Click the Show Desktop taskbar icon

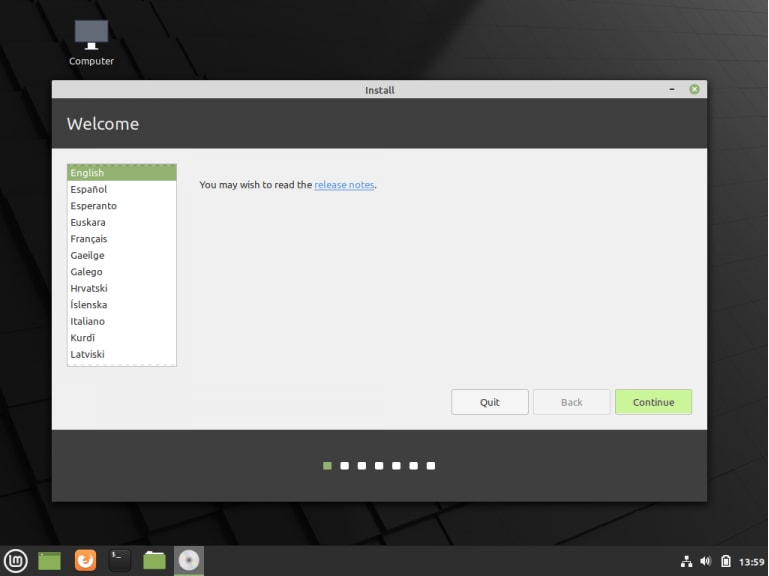click(50, 561)
